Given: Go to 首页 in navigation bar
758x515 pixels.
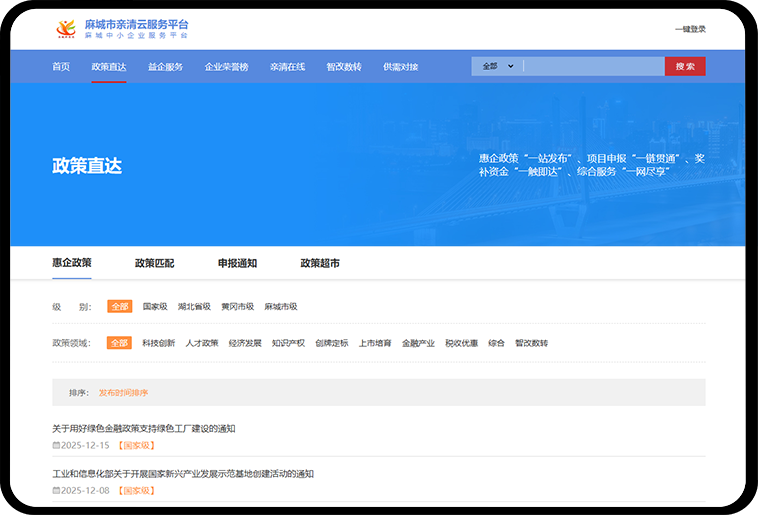Looking at the screenshot, I should pos(61,67).
